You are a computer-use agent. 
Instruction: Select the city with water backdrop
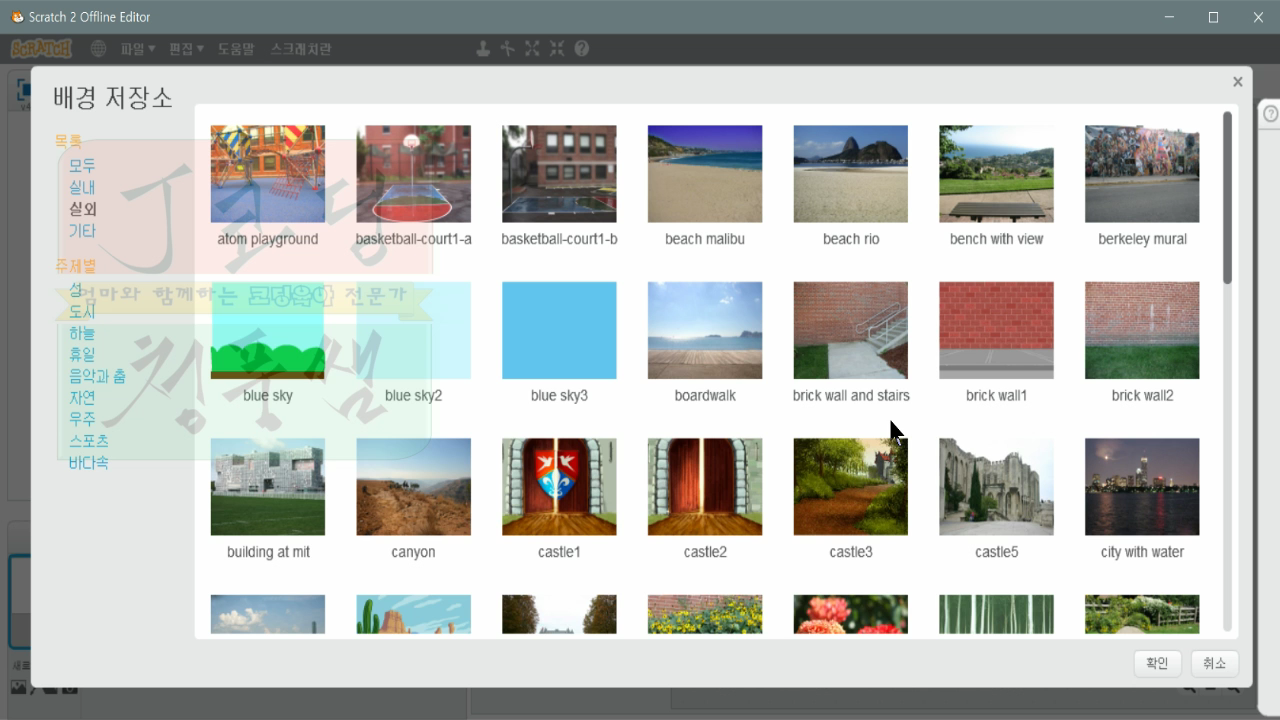coord(1142,487)
